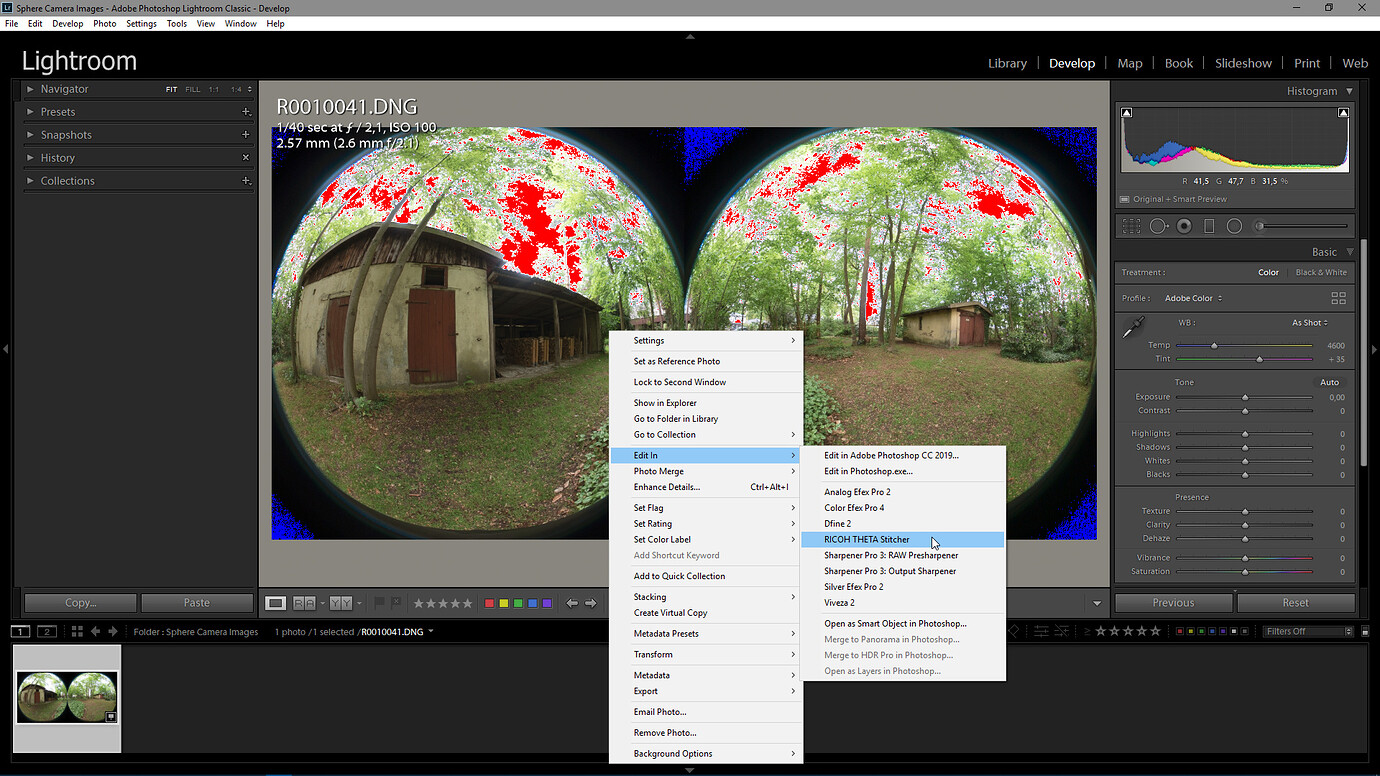
Task: Select the Graduated Filter tool
Action: [1209, 226]
